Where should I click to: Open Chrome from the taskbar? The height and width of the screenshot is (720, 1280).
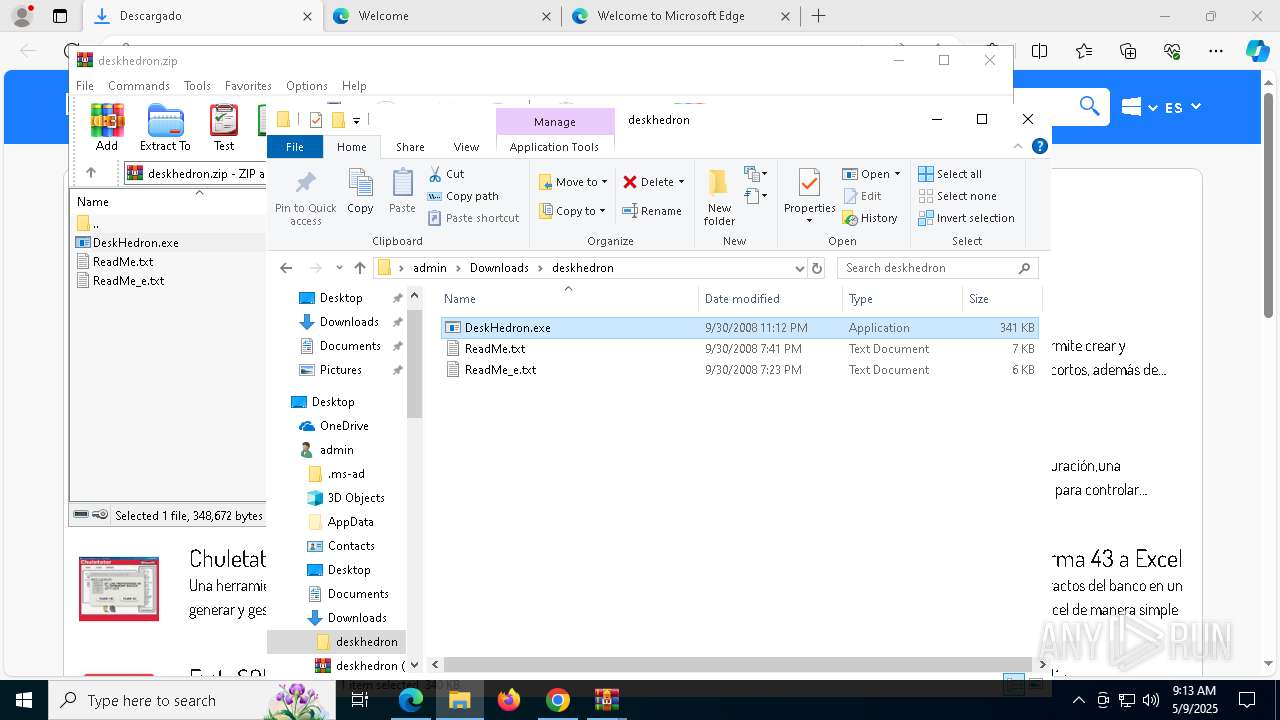click(558, 700)
